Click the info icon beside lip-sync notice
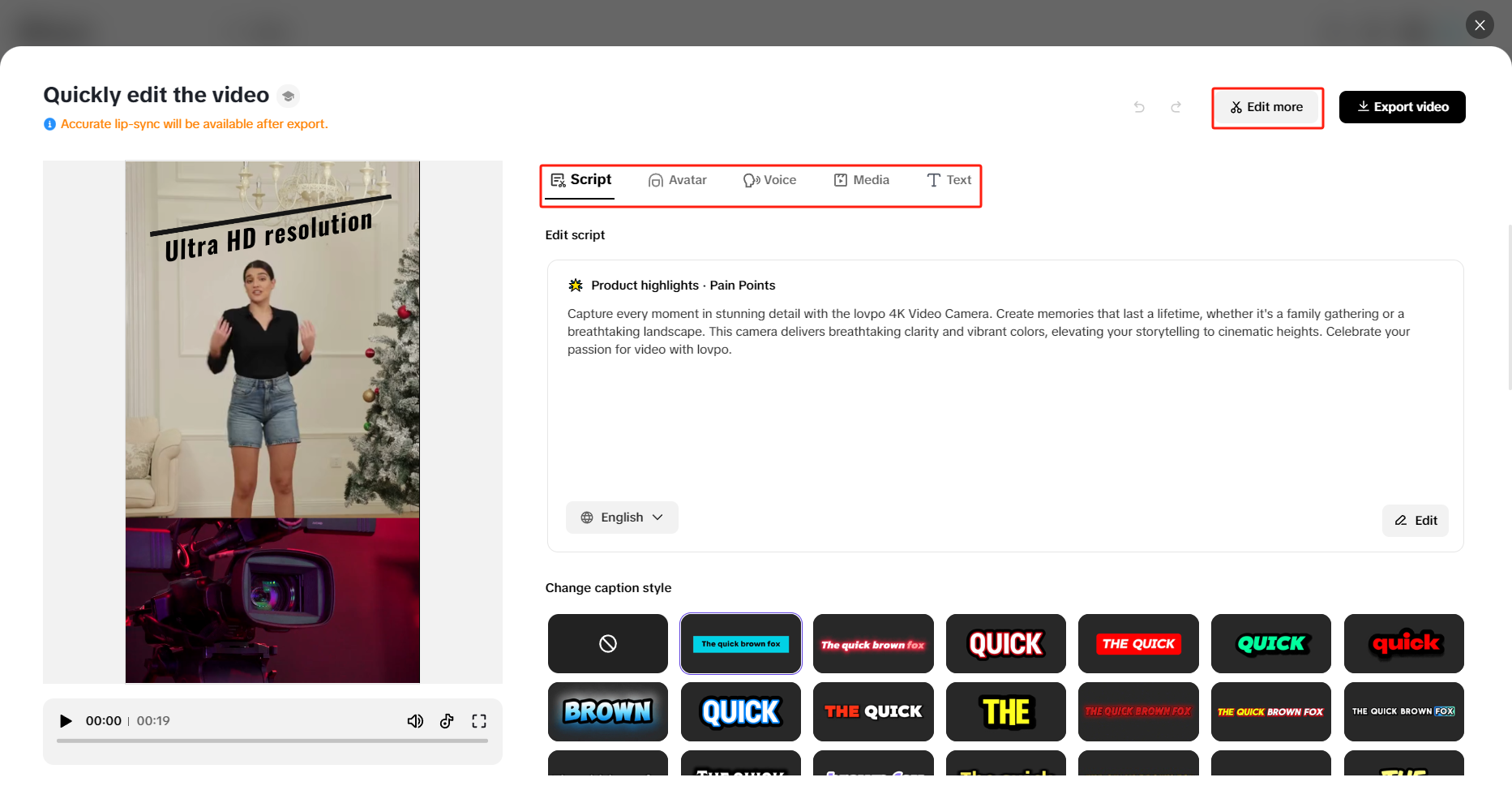 pos(49,123)
